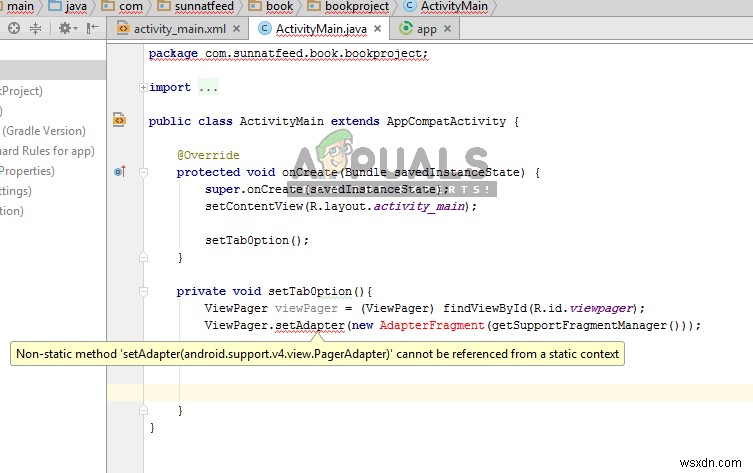Screen dimensions: 753x473
Task: Open bookproject breadcrumb package
Action: (x=348, y=6)
